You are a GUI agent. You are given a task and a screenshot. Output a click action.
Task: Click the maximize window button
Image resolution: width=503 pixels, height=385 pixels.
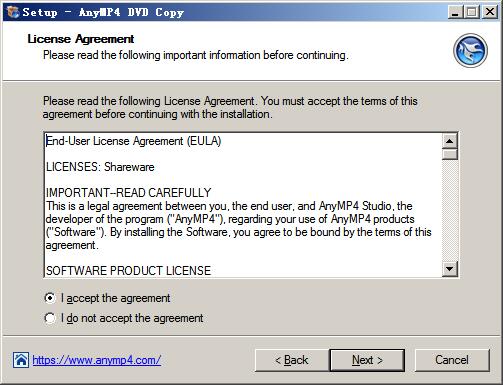pos(472,12)
